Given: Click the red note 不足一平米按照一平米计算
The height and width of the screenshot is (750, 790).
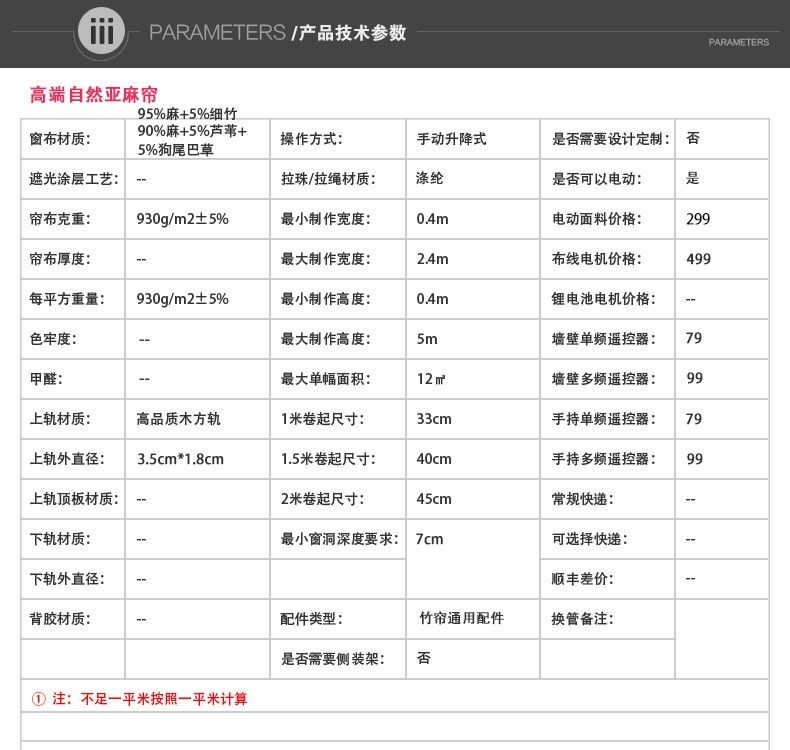Looking at the screenshot, I should coord(164,699).
